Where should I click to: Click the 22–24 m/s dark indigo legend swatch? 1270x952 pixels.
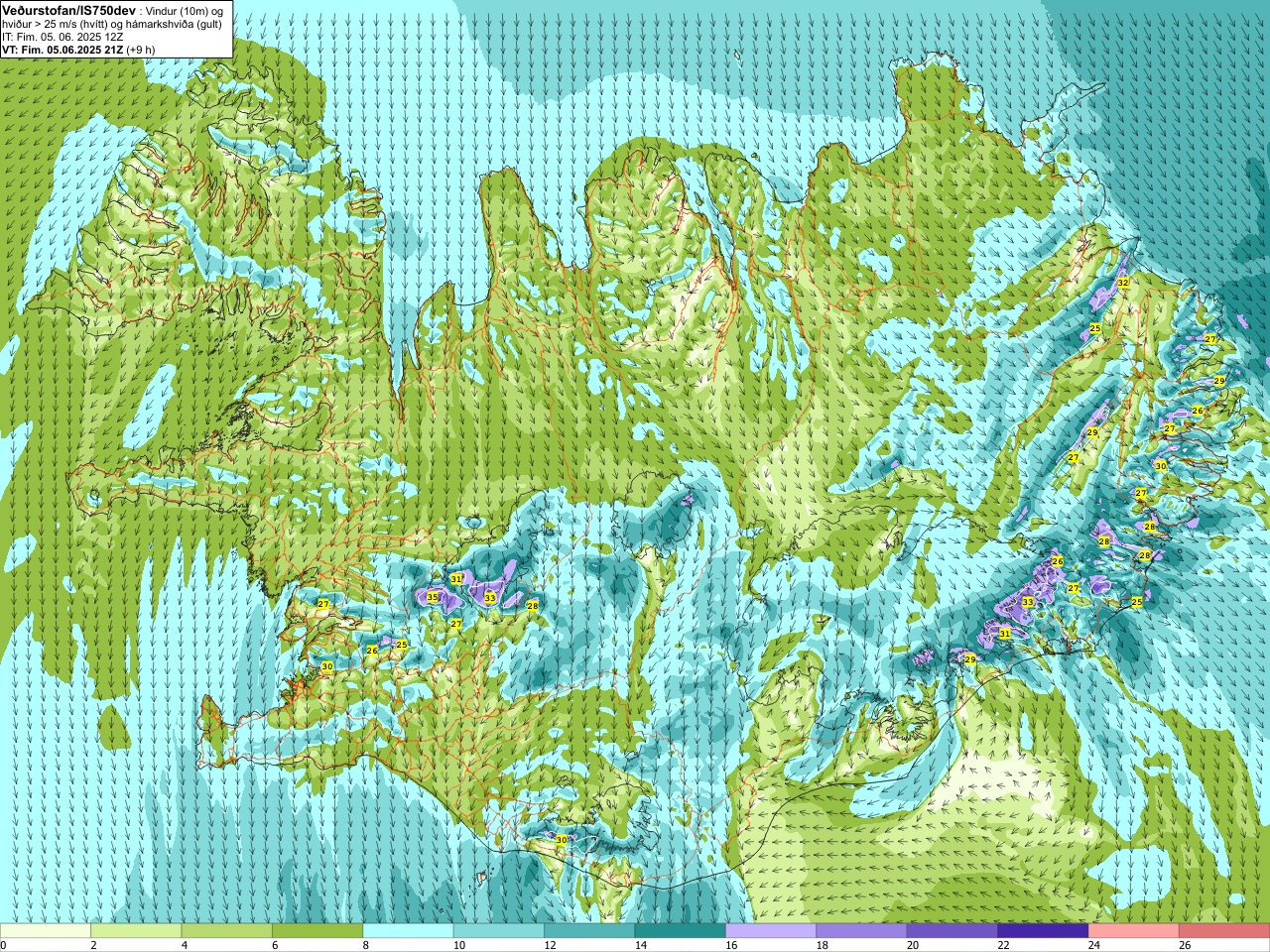coord(1043,931)
